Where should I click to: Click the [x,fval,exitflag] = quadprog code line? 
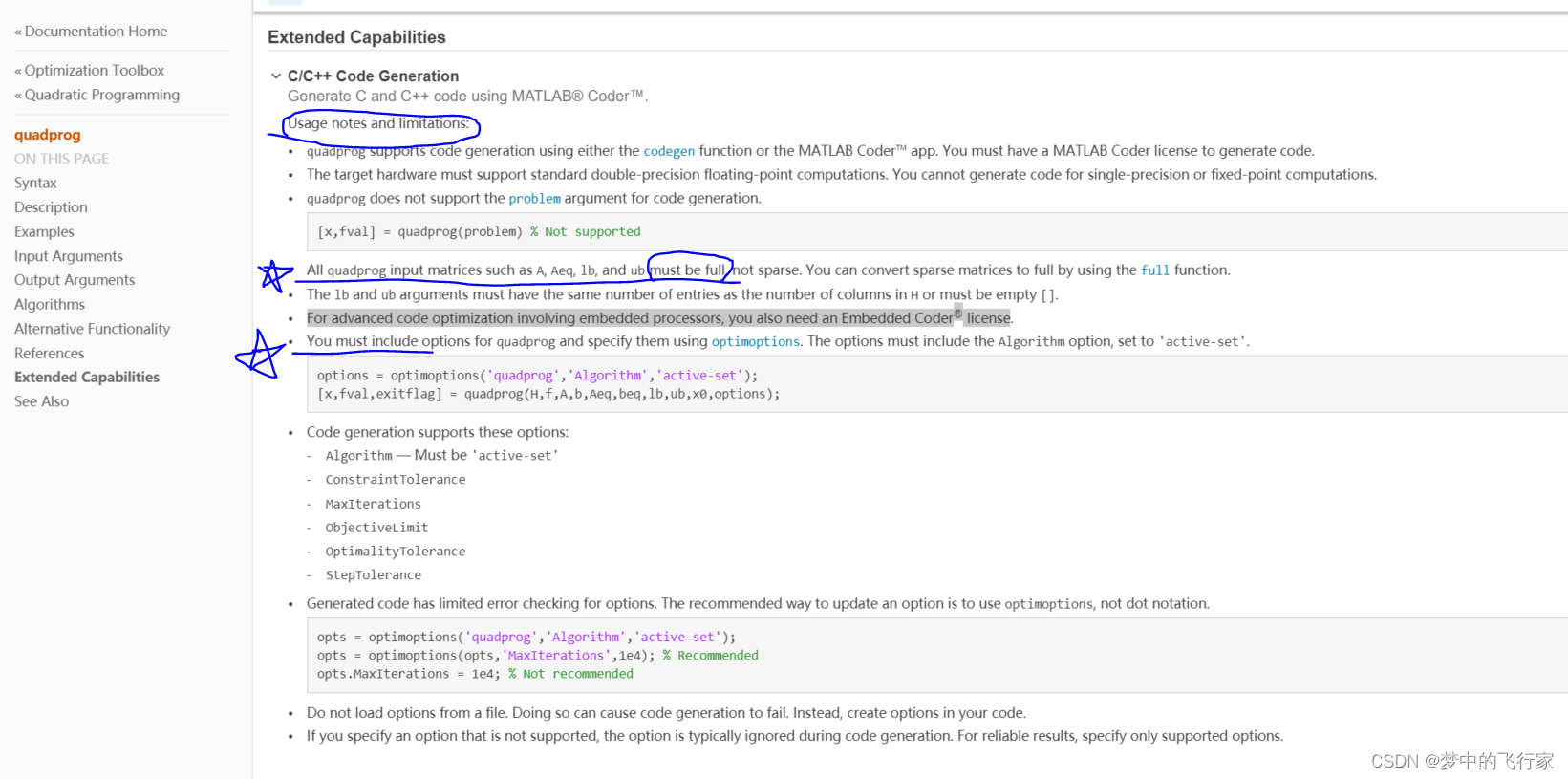click(548, 394)
